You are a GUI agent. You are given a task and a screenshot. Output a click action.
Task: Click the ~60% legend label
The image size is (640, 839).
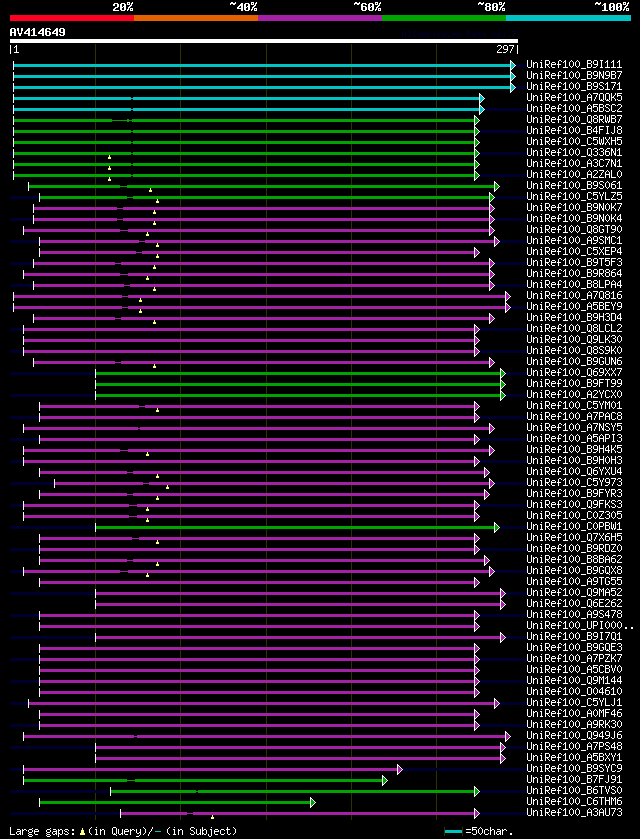(x=367, y=7)
